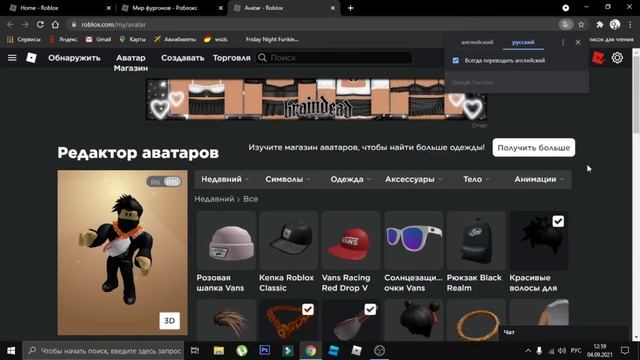Image resolution: width=640 pixels, height=360 pixels.
Task: Open Торговля in top navigation
Action: click(x=231, y=58)
